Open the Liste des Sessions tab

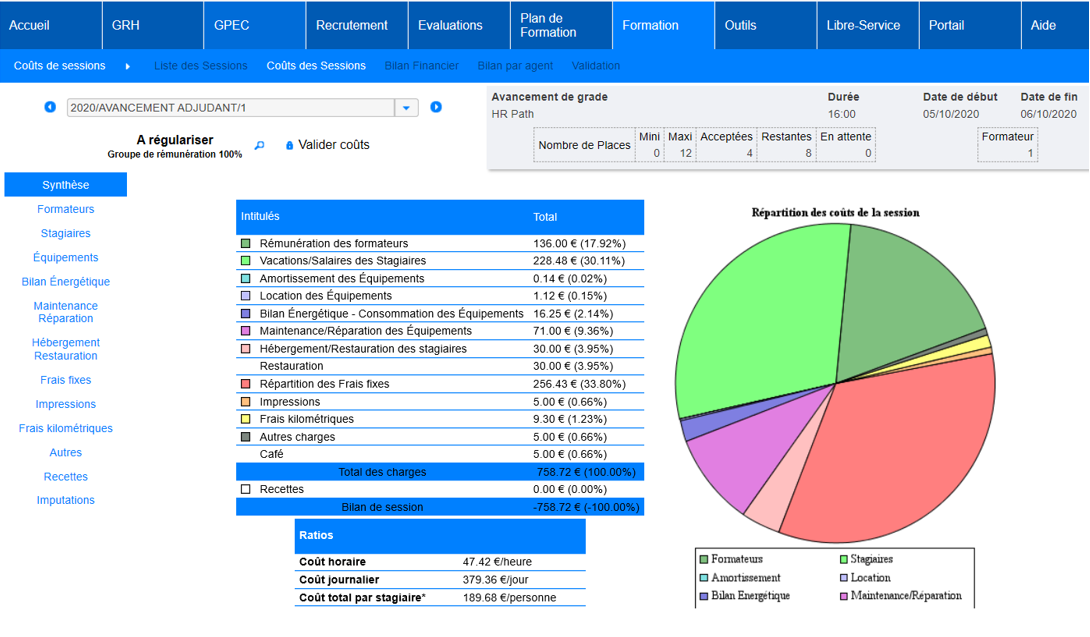coord(200,66)
